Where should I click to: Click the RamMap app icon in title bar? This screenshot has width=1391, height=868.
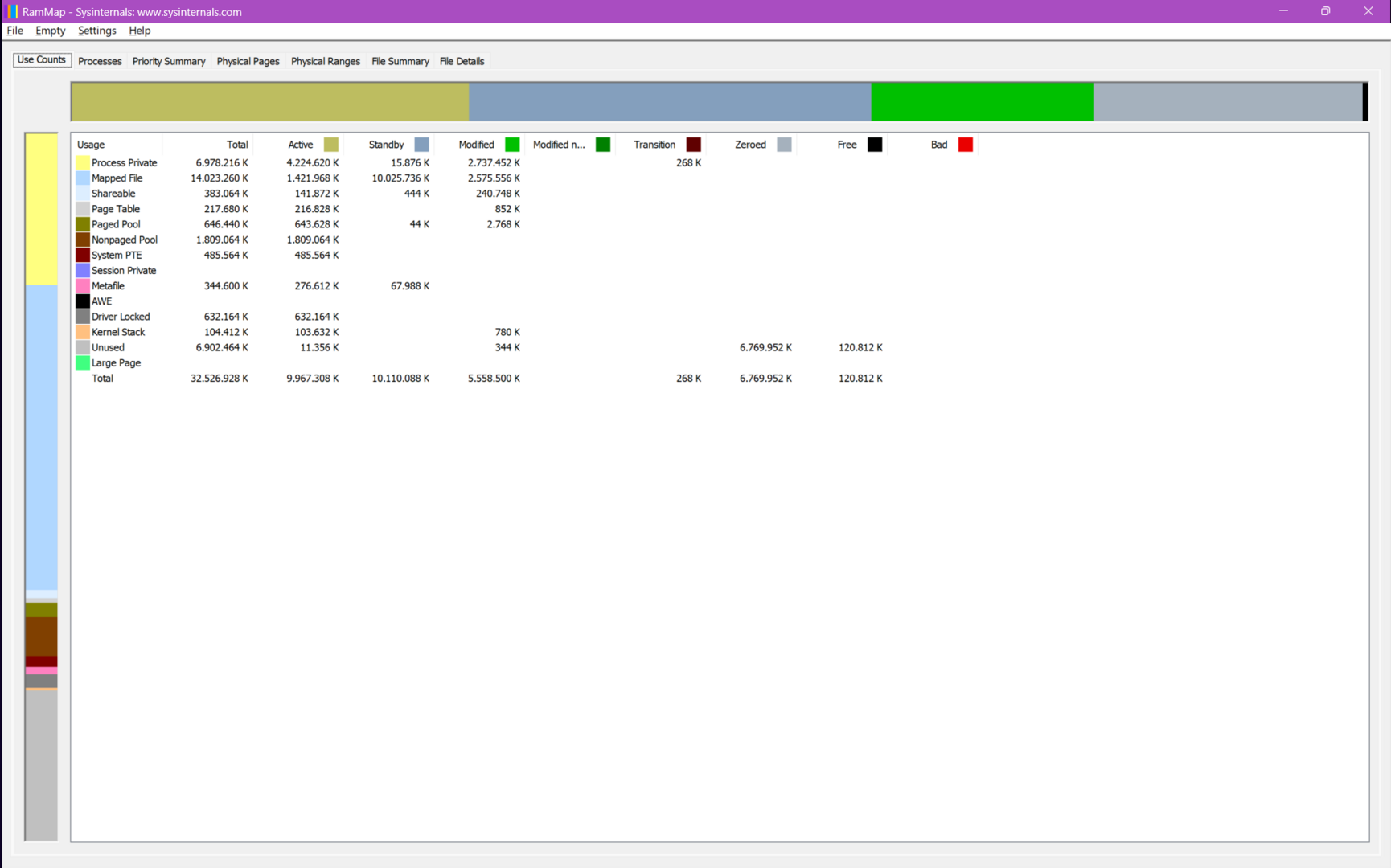pos(12,11)
